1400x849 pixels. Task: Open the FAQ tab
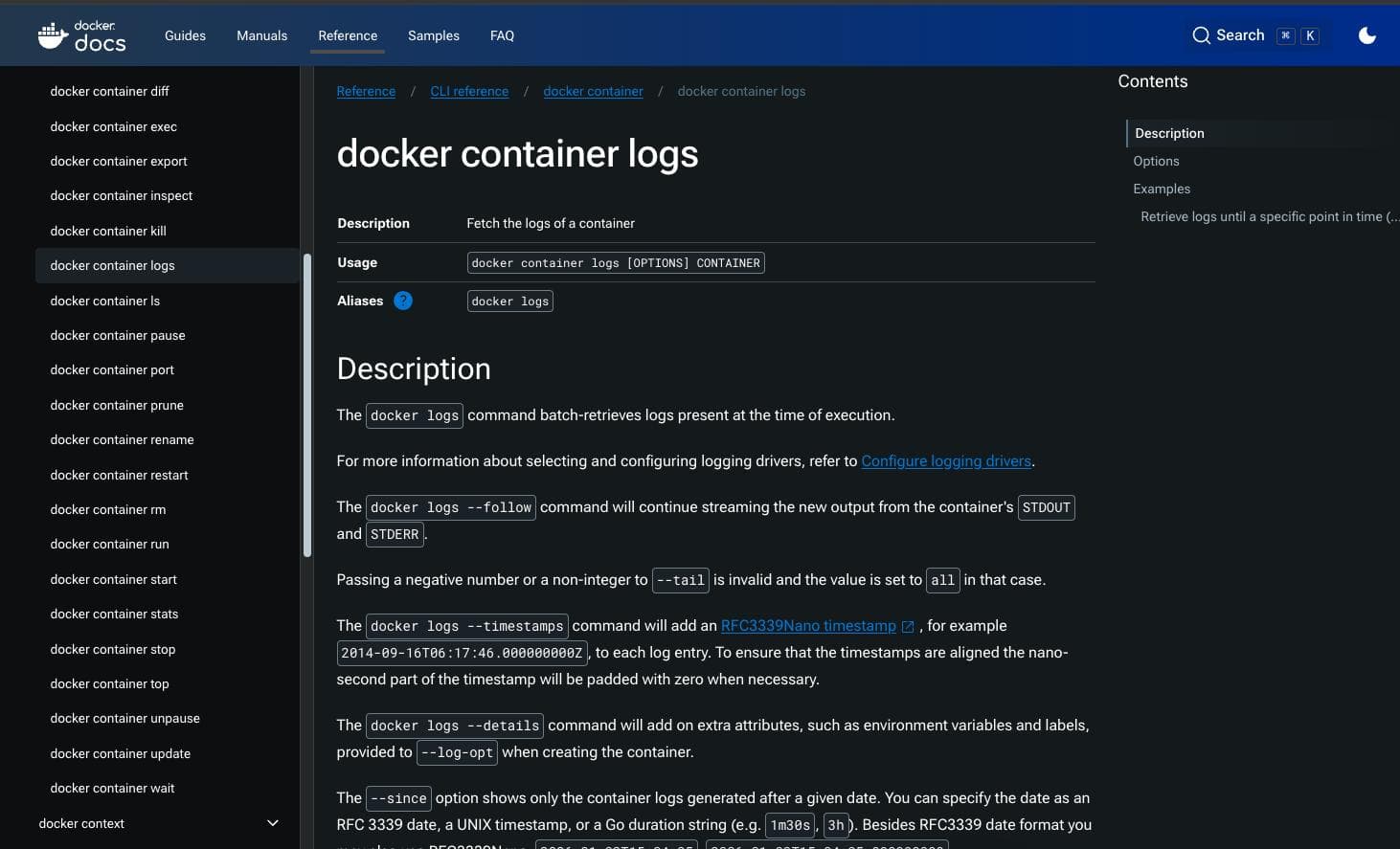point(502,35)
